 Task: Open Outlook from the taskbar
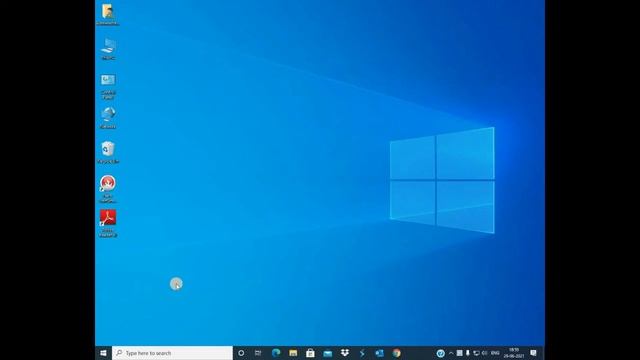[x=379, y=353]
